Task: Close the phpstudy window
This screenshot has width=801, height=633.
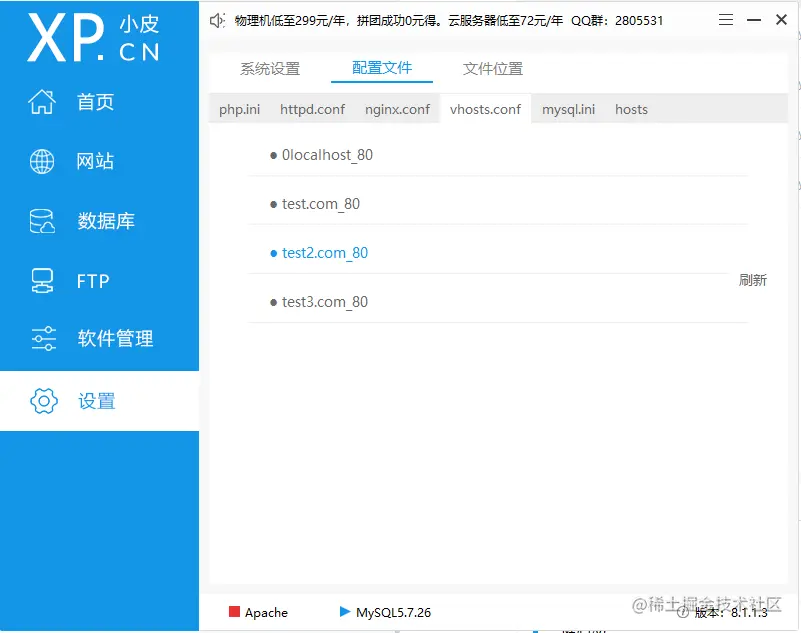Action: pyautogui.click(x=781, y=20)
